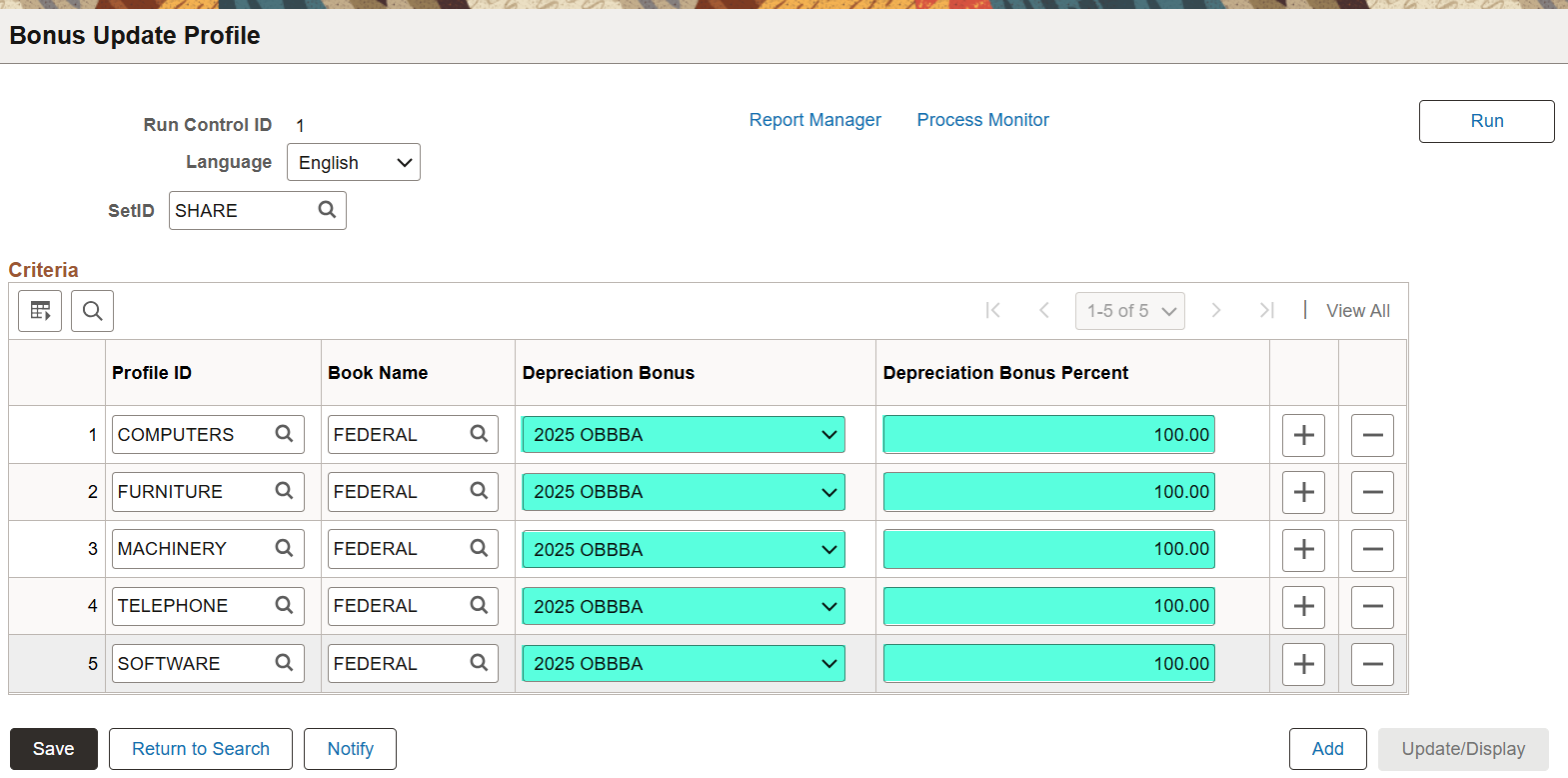1568x778 pixels.
Task: Delete the SOFTWARE row
Action: [1372, 664]
